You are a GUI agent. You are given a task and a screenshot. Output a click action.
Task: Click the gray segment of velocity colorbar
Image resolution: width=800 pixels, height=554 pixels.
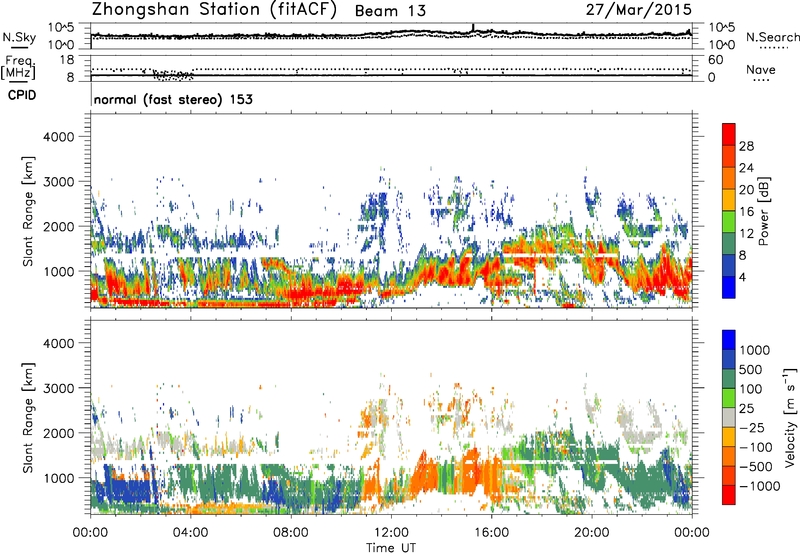[729, 418]
